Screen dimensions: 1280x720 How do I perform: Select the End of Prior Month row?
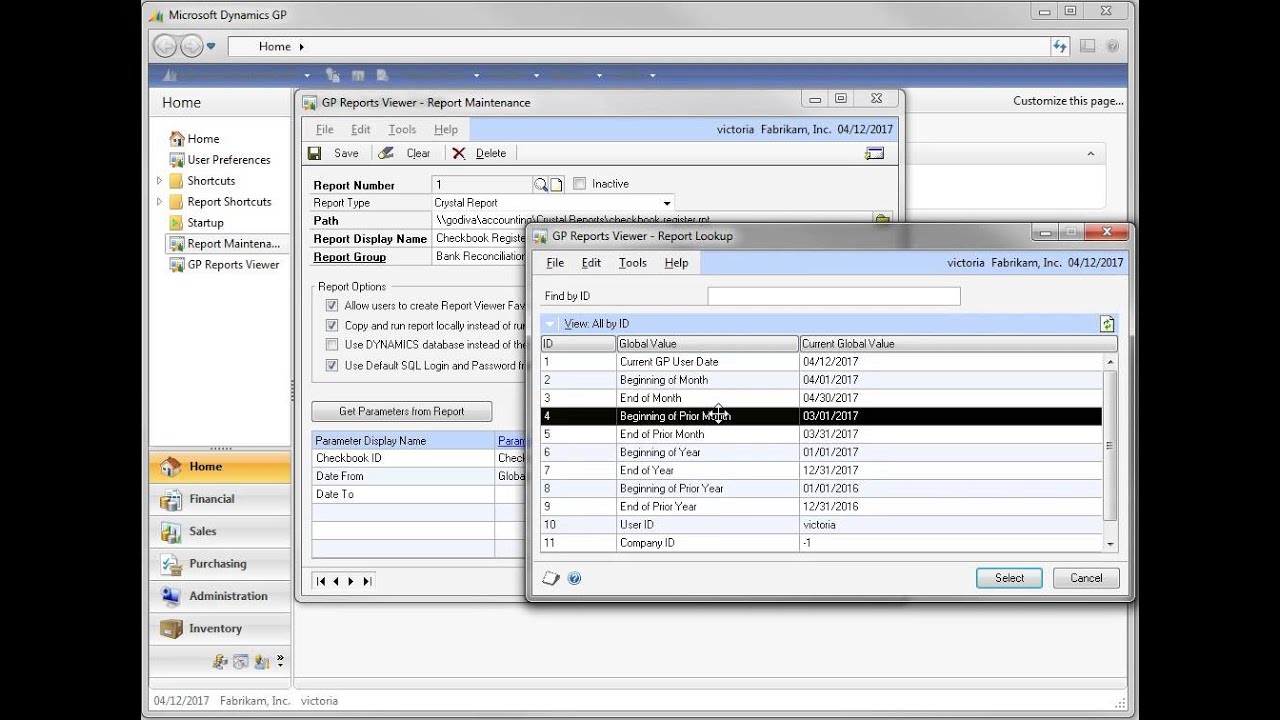point(821,434)
